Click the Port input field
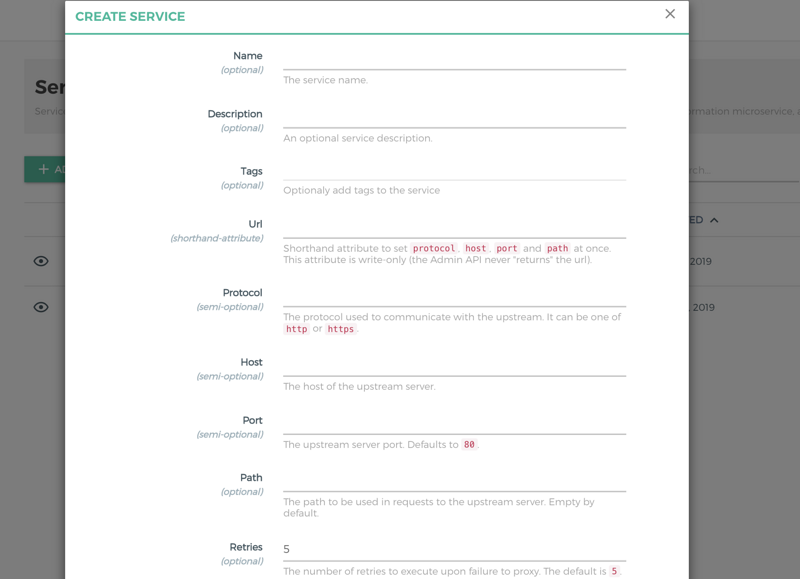 (x=454, y=422)
